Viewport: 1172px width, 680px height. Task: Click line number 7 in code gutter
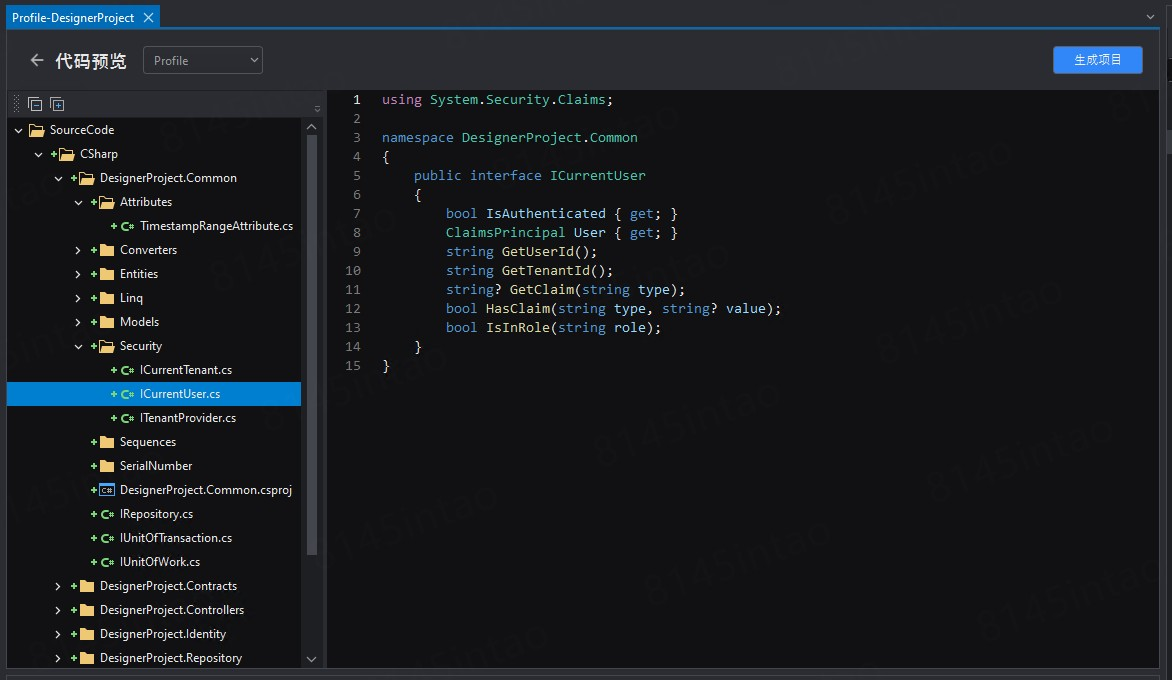click(x=357, y=214)
